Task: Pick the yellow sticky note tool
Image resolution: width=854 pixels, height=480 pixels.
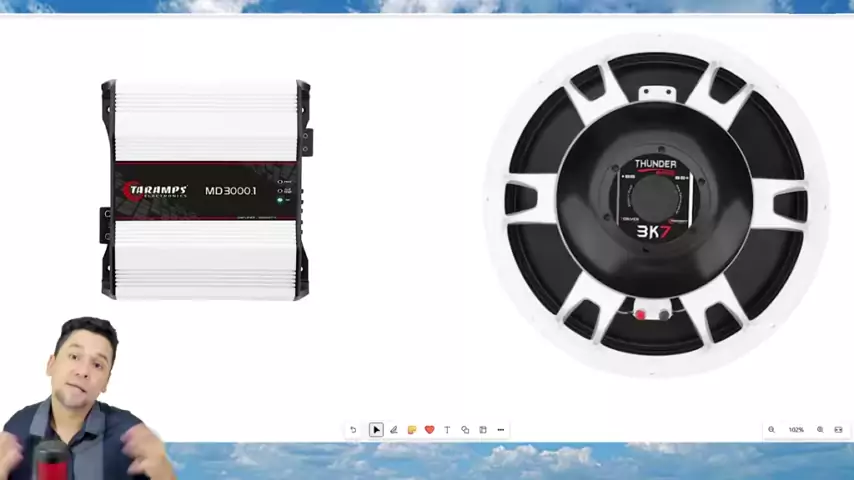Action: (x=412, y=430)
